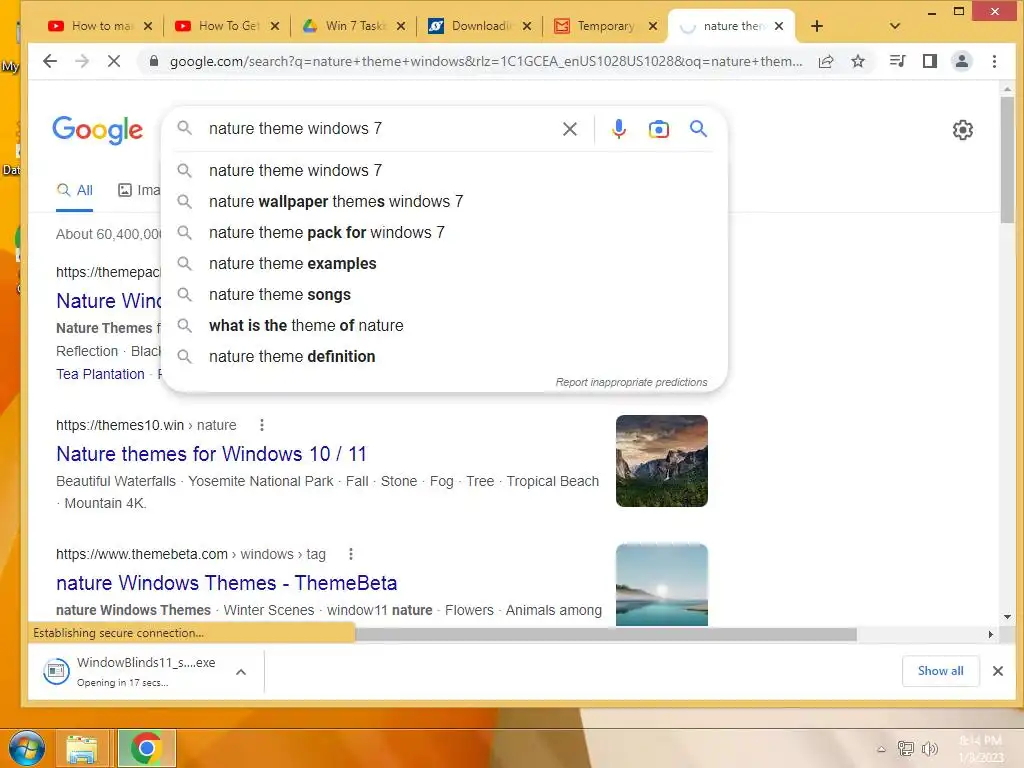Open Windows Explorer from taskbar
The image size is (1024, 768).
click(x=82, y=748)
